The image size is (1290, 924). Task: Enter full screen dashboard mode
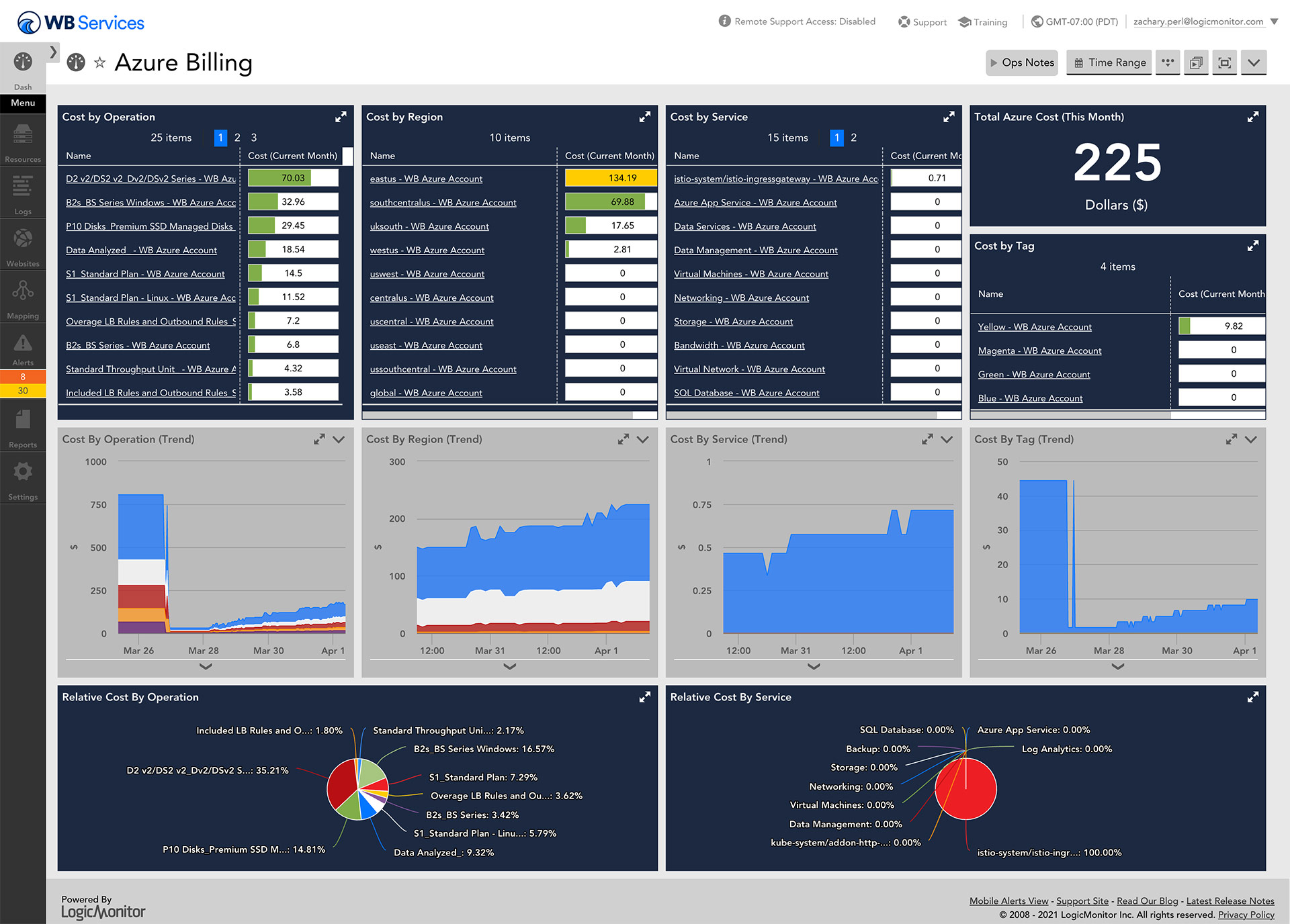[1225, 62]
